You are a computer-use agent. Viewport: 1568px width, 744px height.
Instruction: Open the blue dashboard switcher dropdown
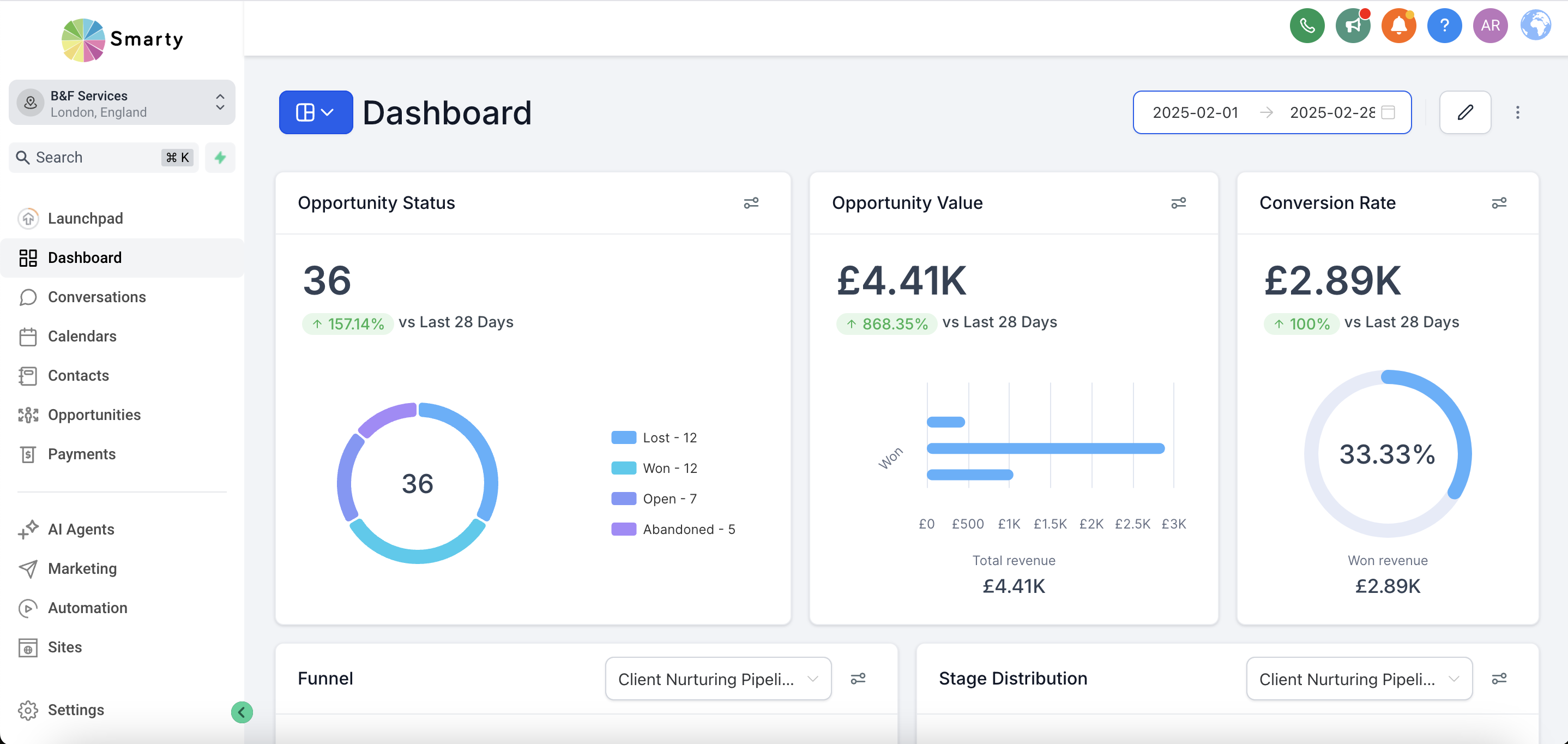pyautogui.click(x=315, y=112)
